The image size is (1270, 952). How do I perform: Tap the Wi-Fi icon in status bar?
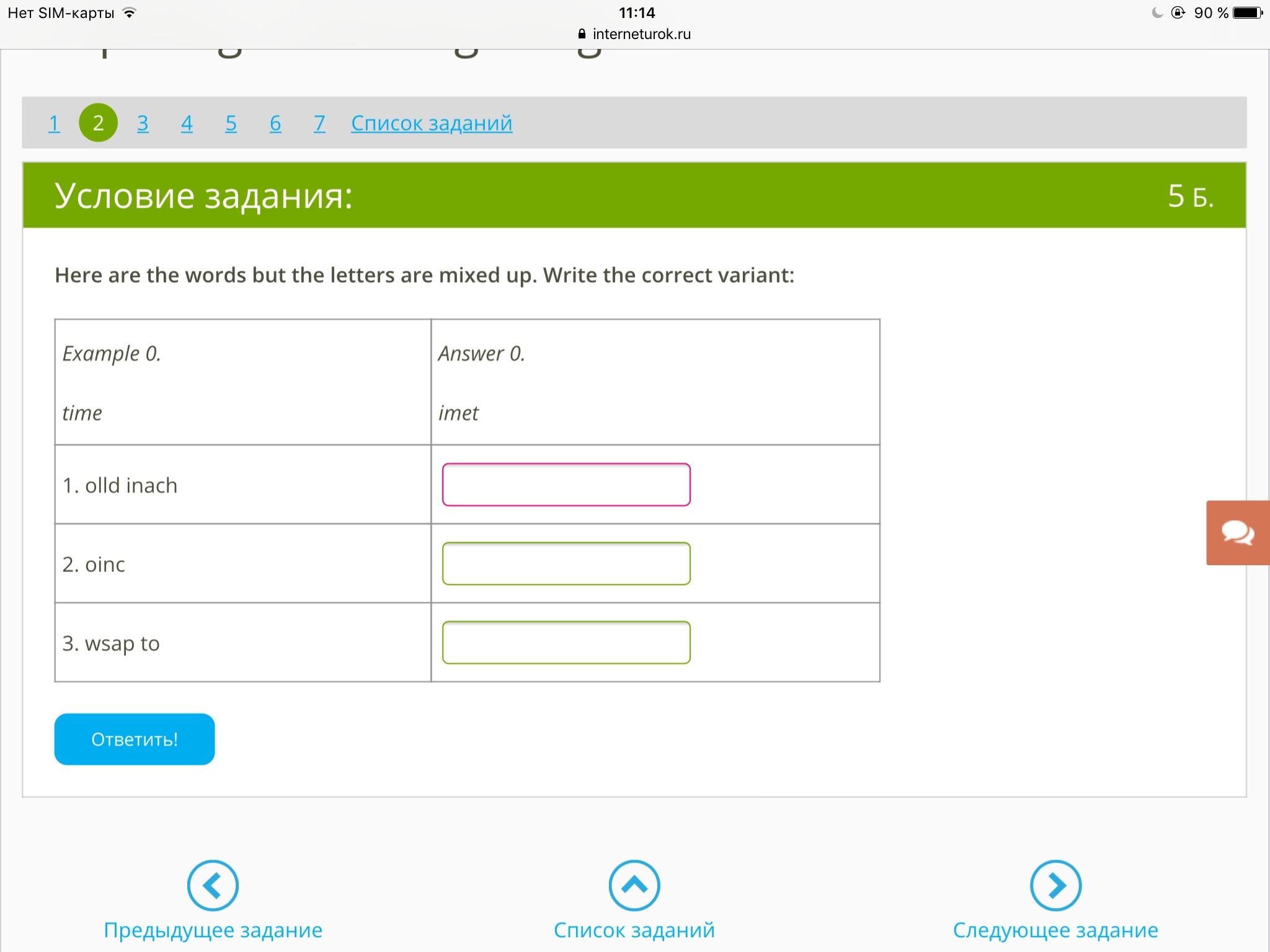coord(129,13)
